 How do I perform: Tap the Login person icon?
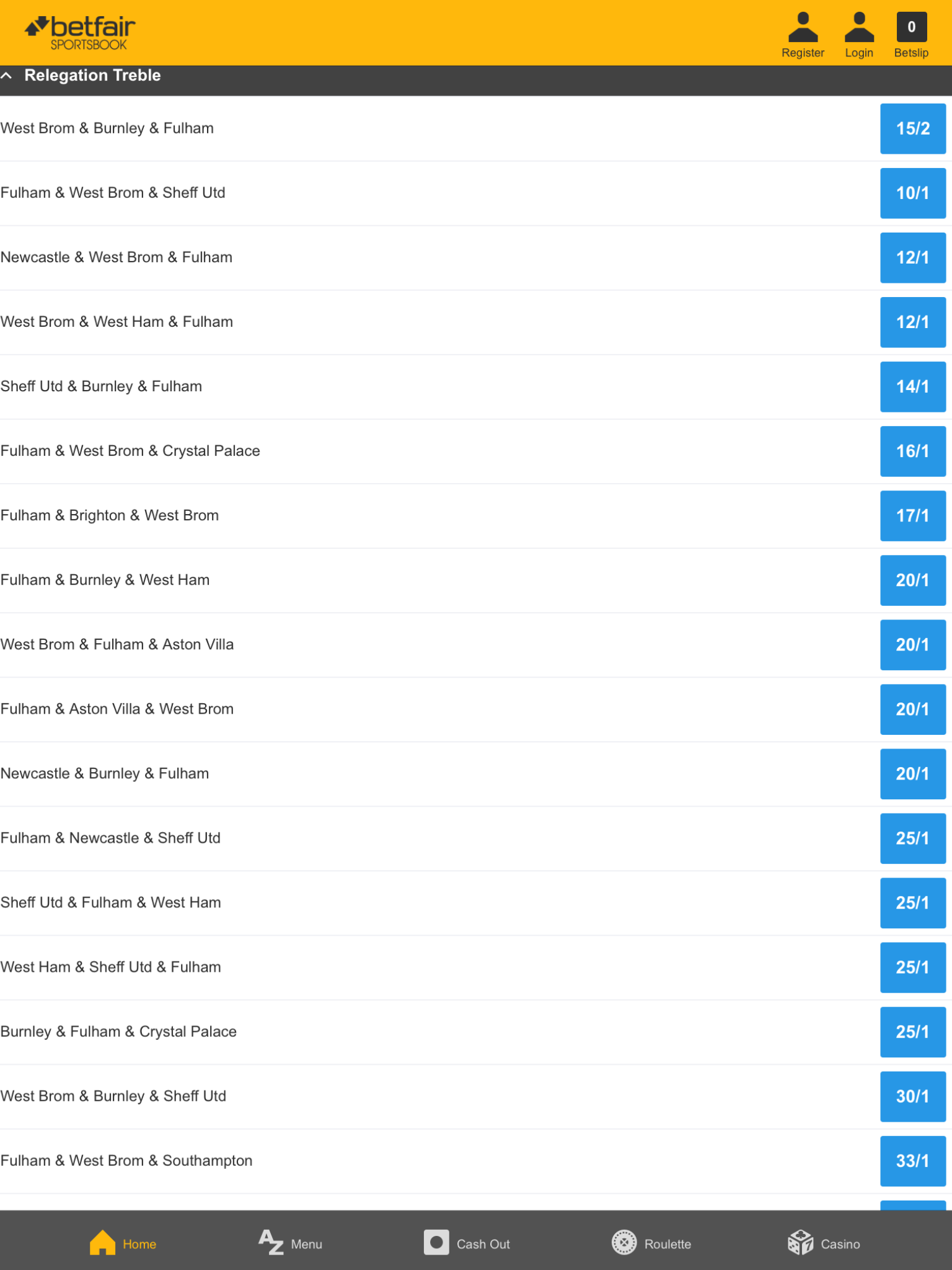pos(859,28)
